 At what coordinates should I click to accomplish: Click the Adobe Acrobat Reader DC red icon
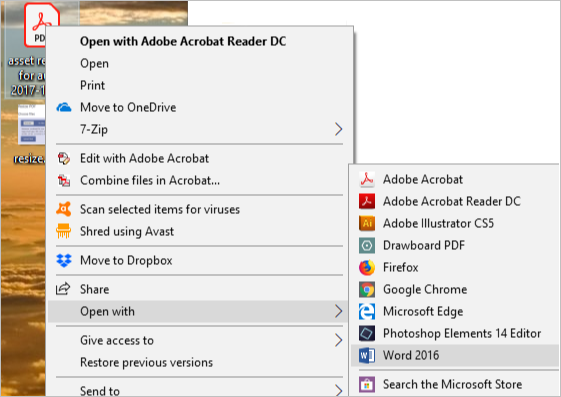pyautogui.click(x=367, y=201)
